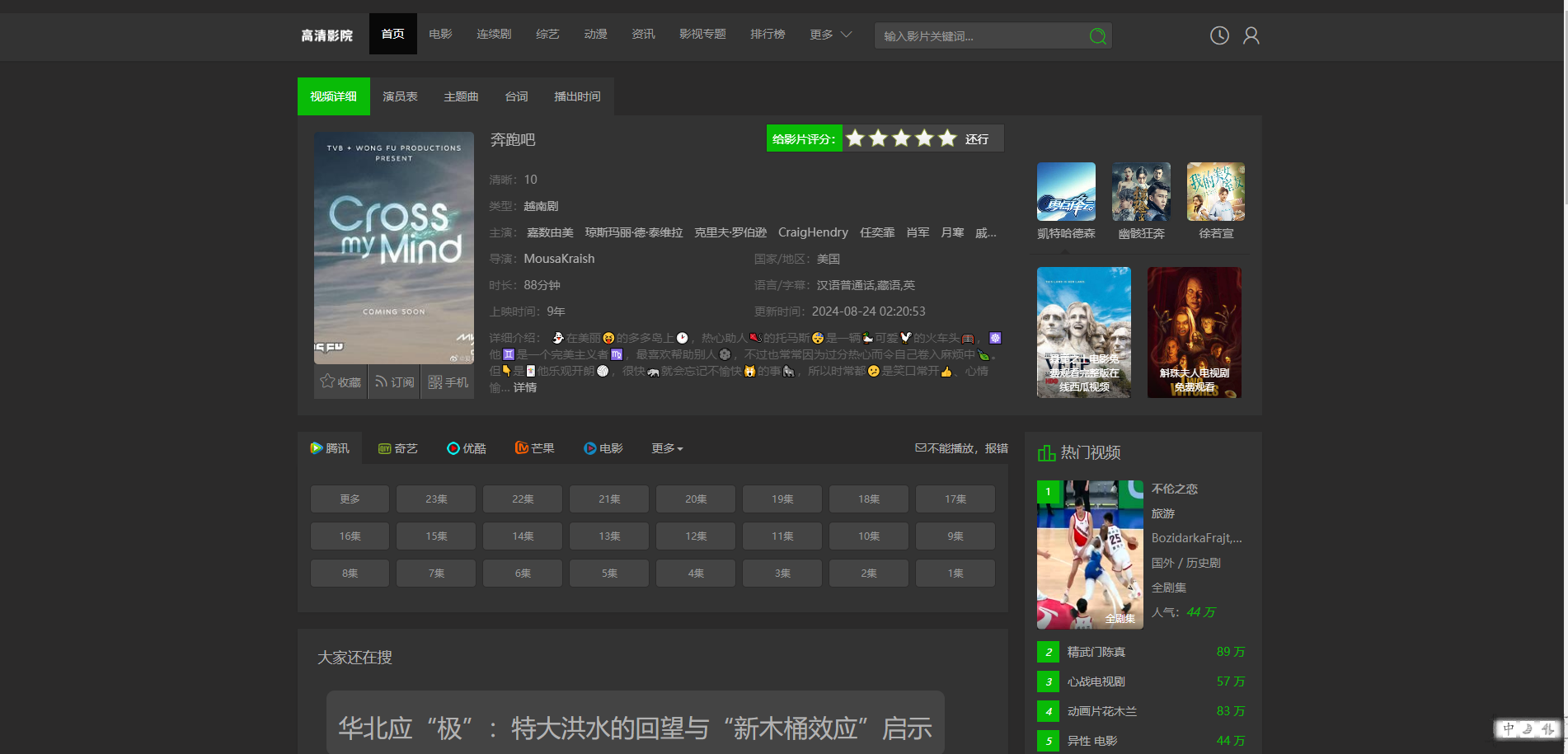Screen dimensions: 1568x754
Task: Click the search magnifier icon
Action: [1097, 36]
